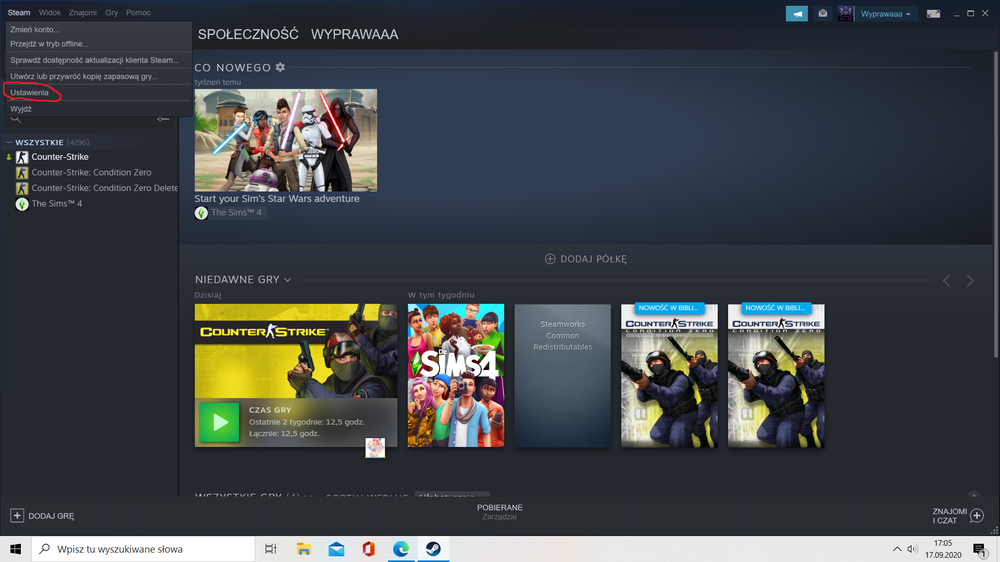
Task: Open the Windows Start menu
Action: 15,549
